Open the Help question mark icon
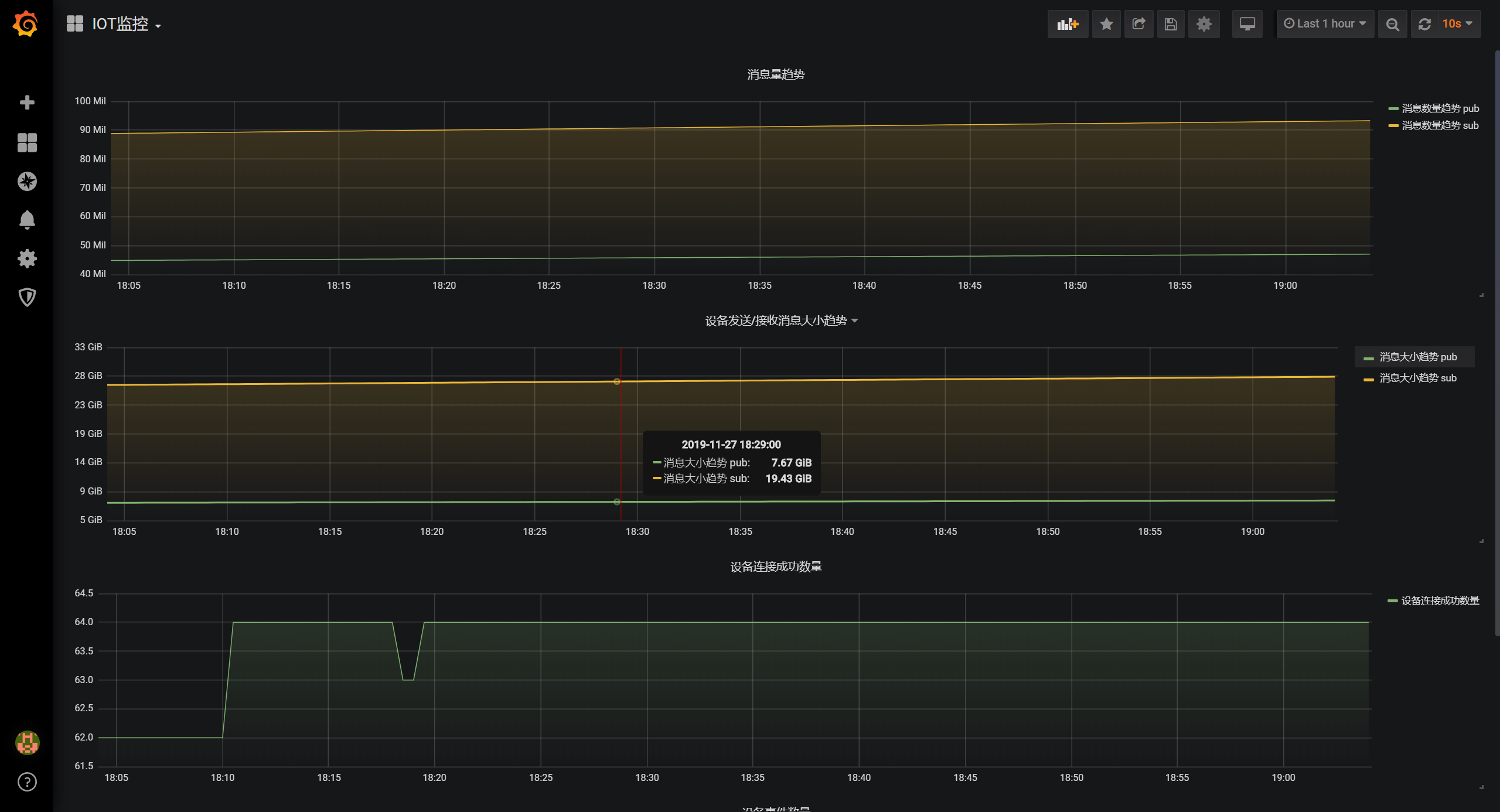Screen dimensions: 1500x812 click(27, 782)
